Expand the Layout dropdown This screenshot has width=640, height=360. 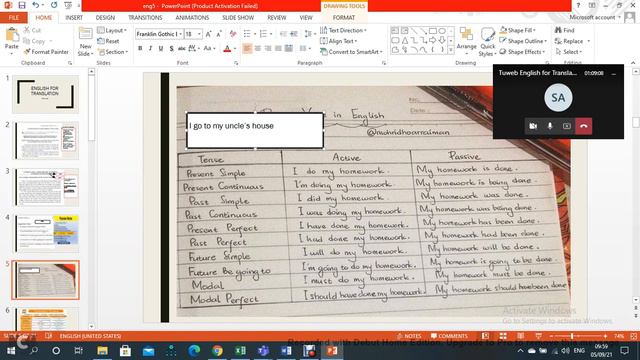(x=112, y=30)
